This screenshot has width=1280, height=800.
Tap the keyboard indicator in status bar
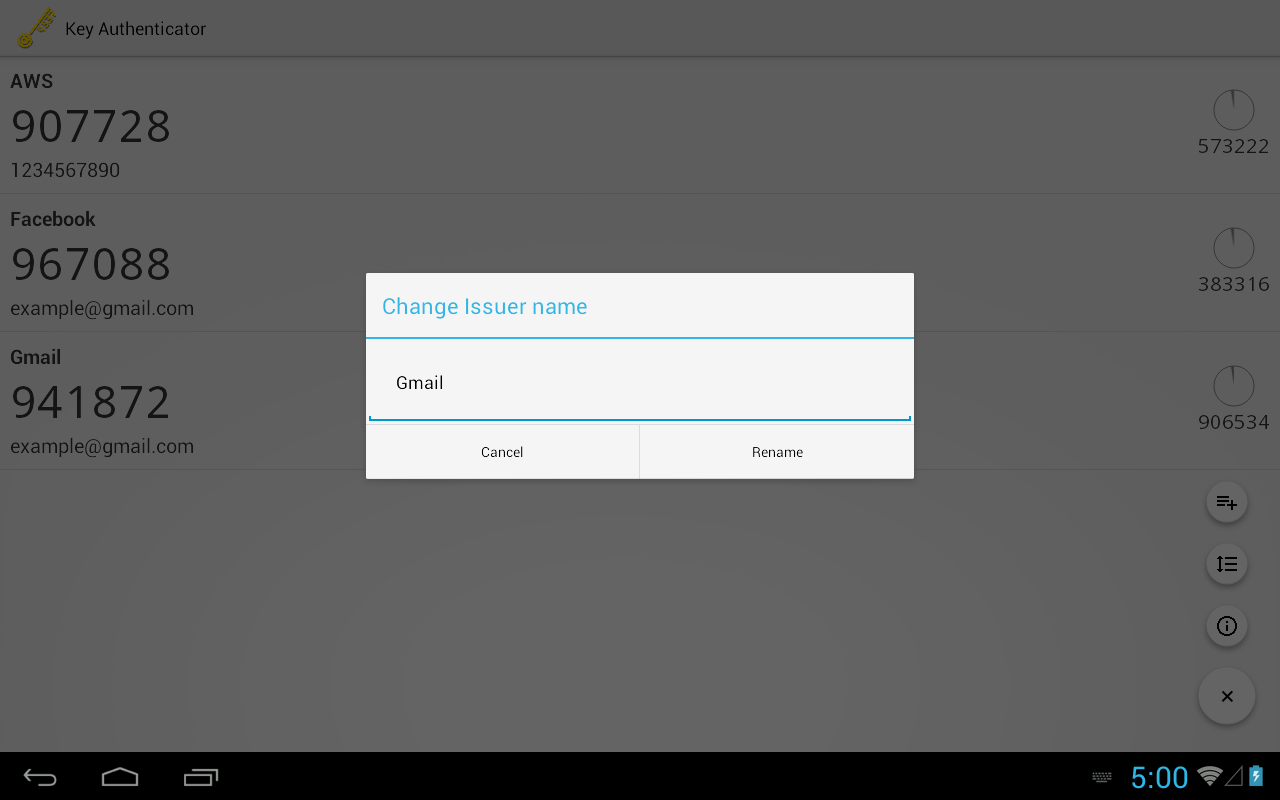1102,777
